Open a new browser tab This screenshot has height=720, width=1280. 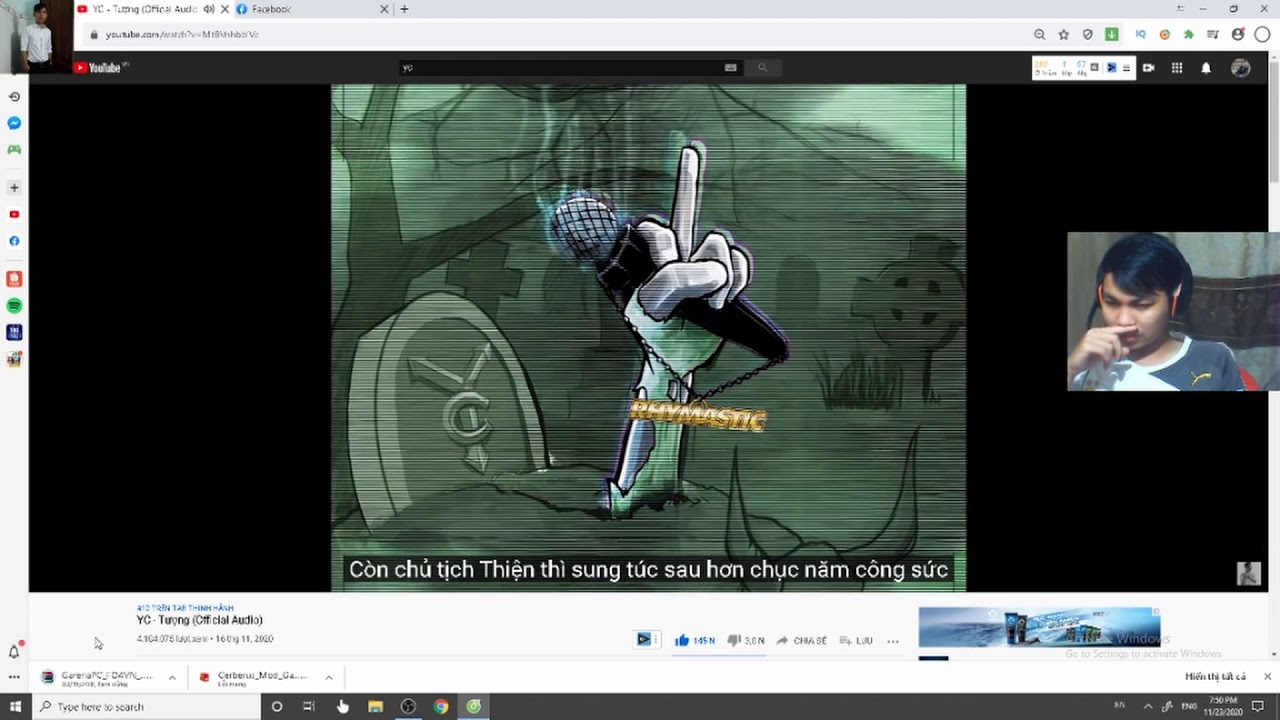[404, 9]
